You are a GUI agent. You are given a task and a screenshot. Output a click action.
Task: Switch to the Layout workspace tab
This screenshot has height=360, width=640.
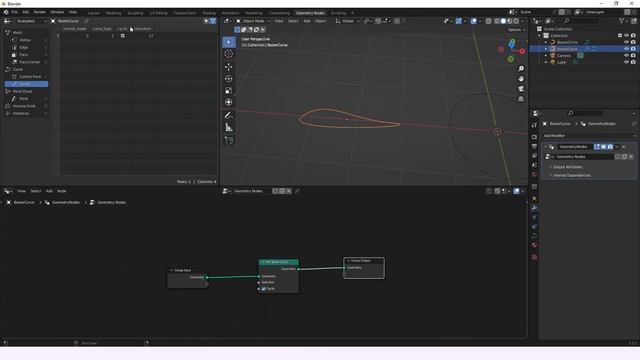point(93,13)
